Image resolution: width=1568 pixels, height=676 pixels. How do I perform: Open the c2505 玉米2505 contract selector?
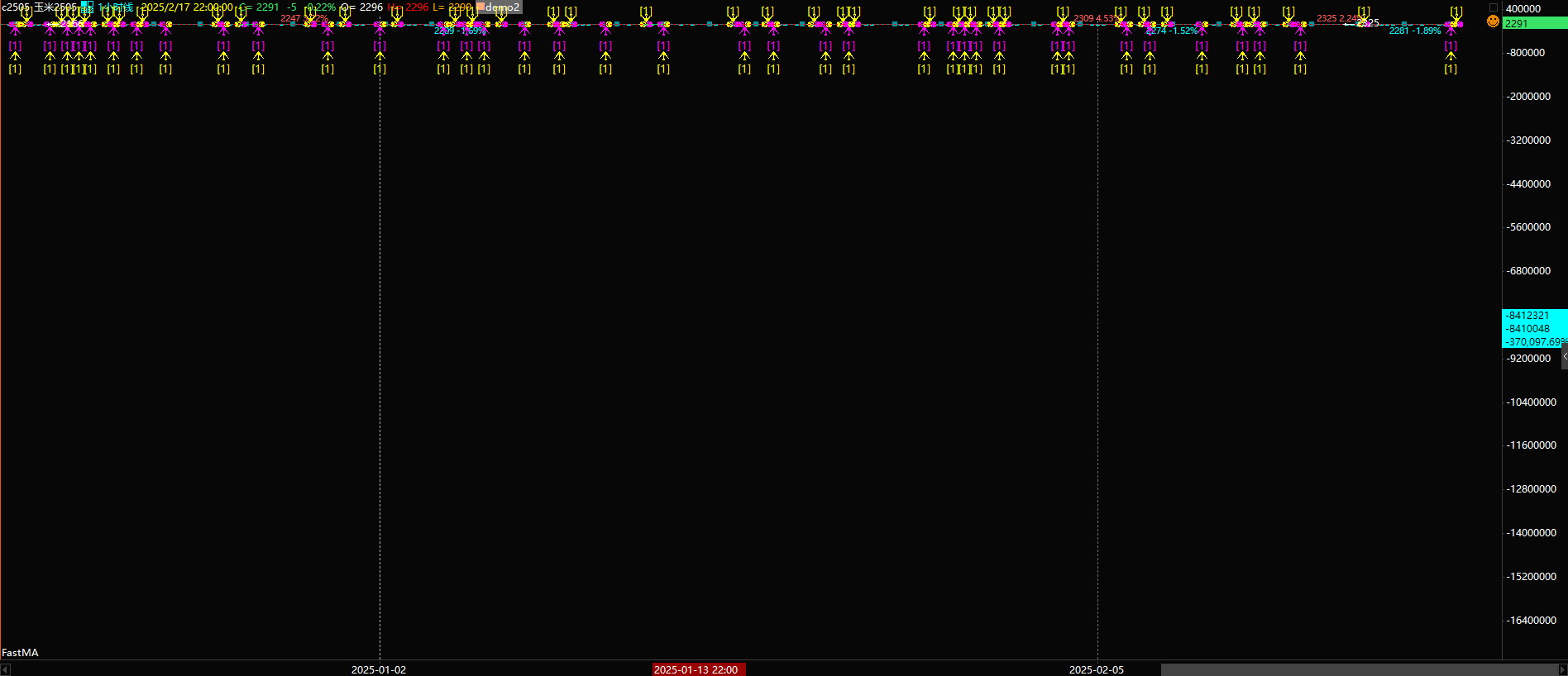click(x=38, y=7)
